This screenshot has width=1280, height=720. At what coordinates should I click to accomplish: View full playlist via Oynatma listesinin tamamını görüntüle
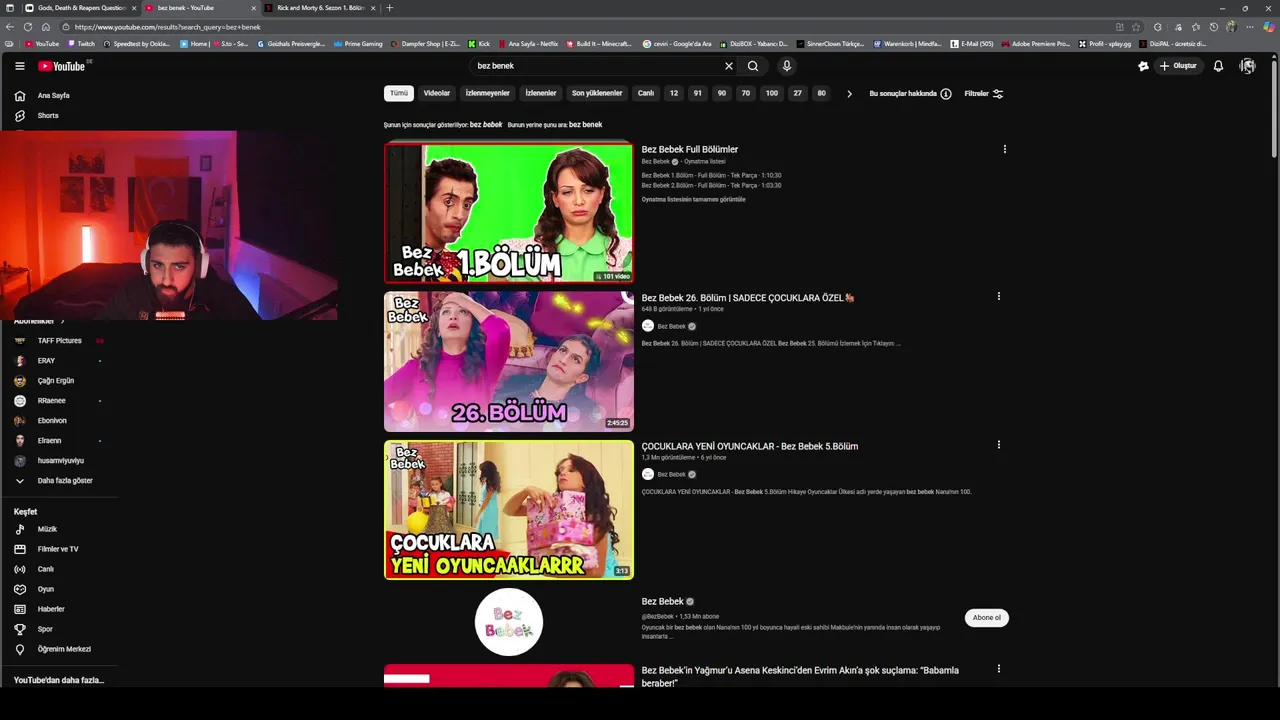point(693,199)
